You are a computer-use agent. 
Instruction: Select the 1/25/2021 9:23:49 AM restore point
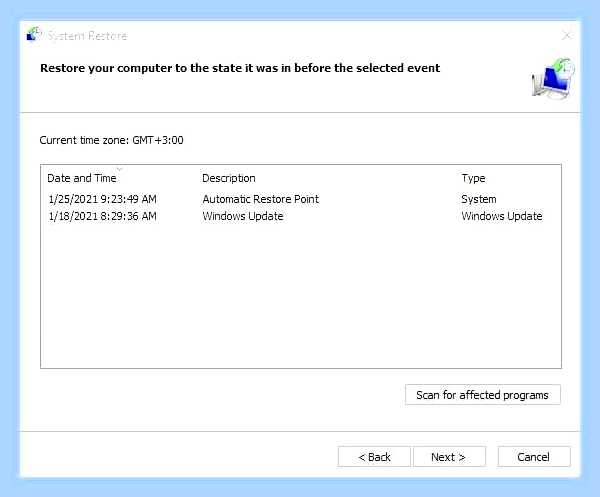[102, 199]
